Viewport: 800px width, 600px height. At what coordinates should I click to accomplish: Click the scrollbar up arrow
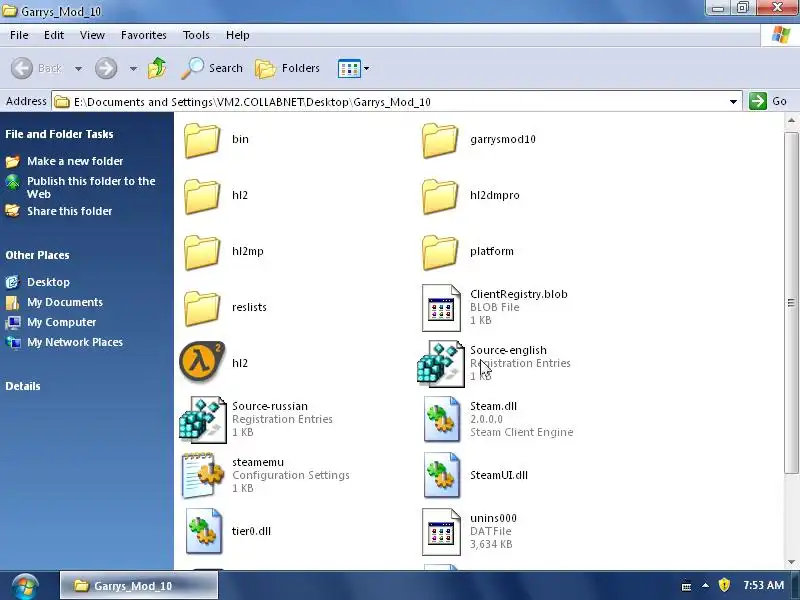click(791, 121)
